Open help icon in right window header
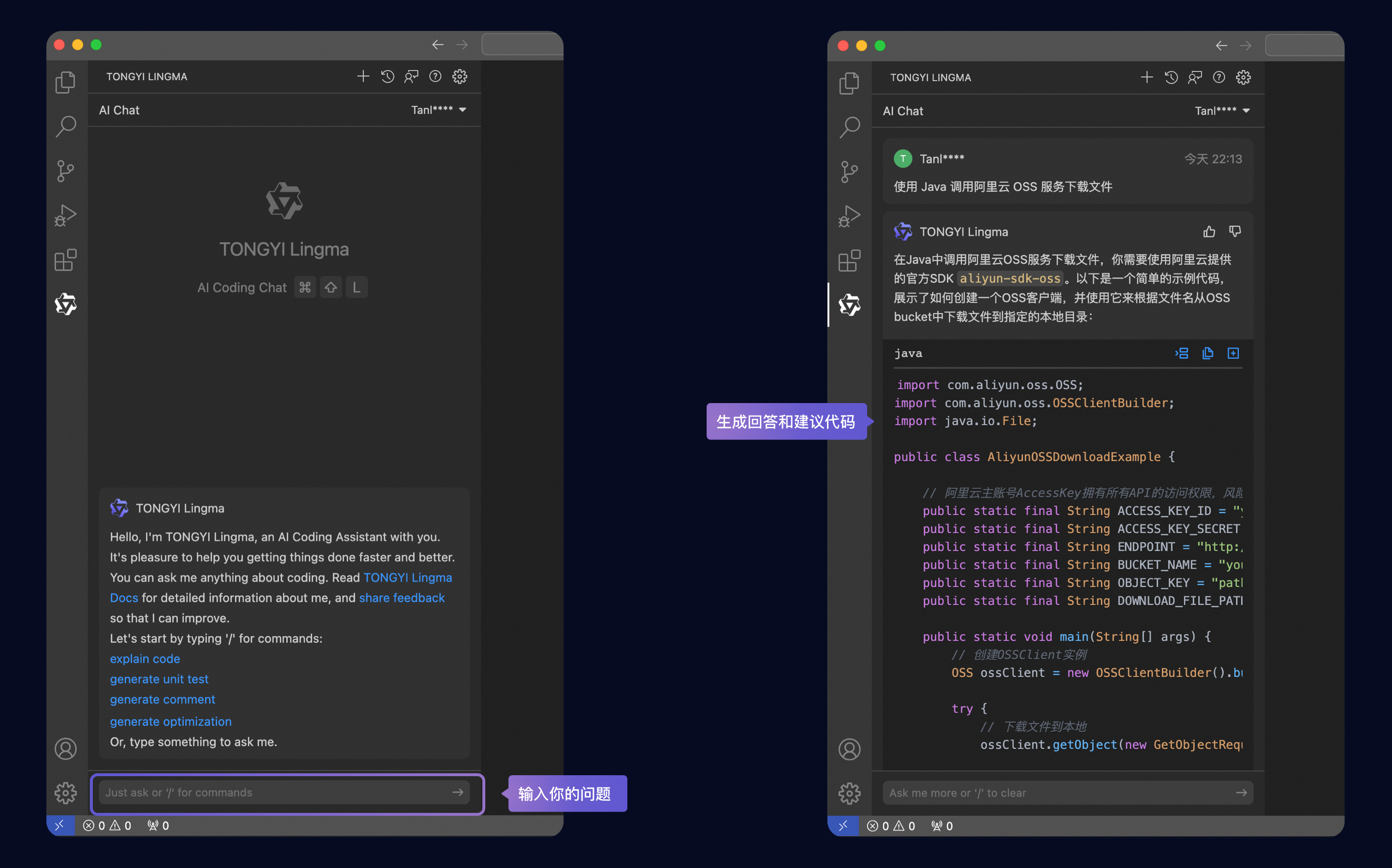1392x868 pixels. pyautogui.click(x=1219, y=77)
